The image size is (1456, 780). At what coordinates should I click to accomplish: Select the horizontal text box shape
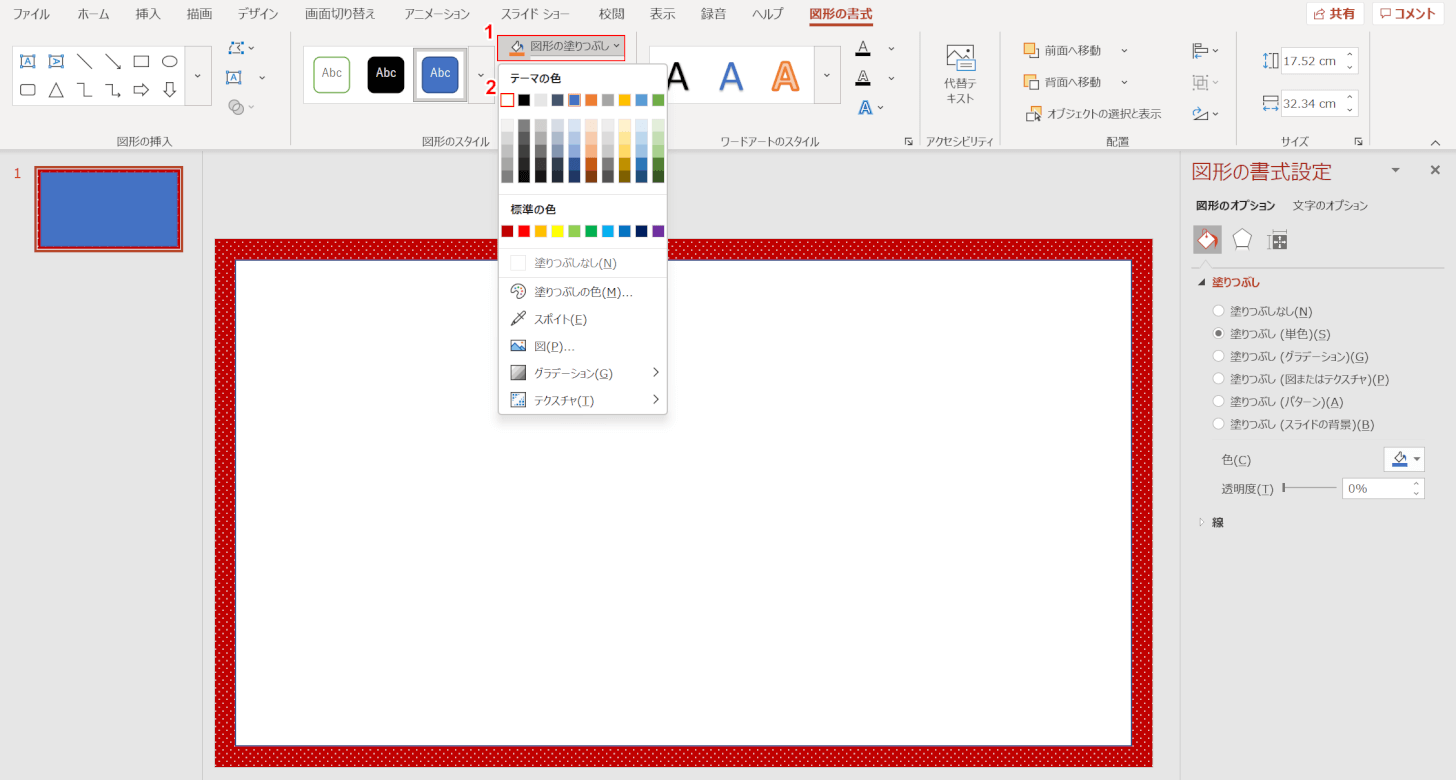click(28, 61)
